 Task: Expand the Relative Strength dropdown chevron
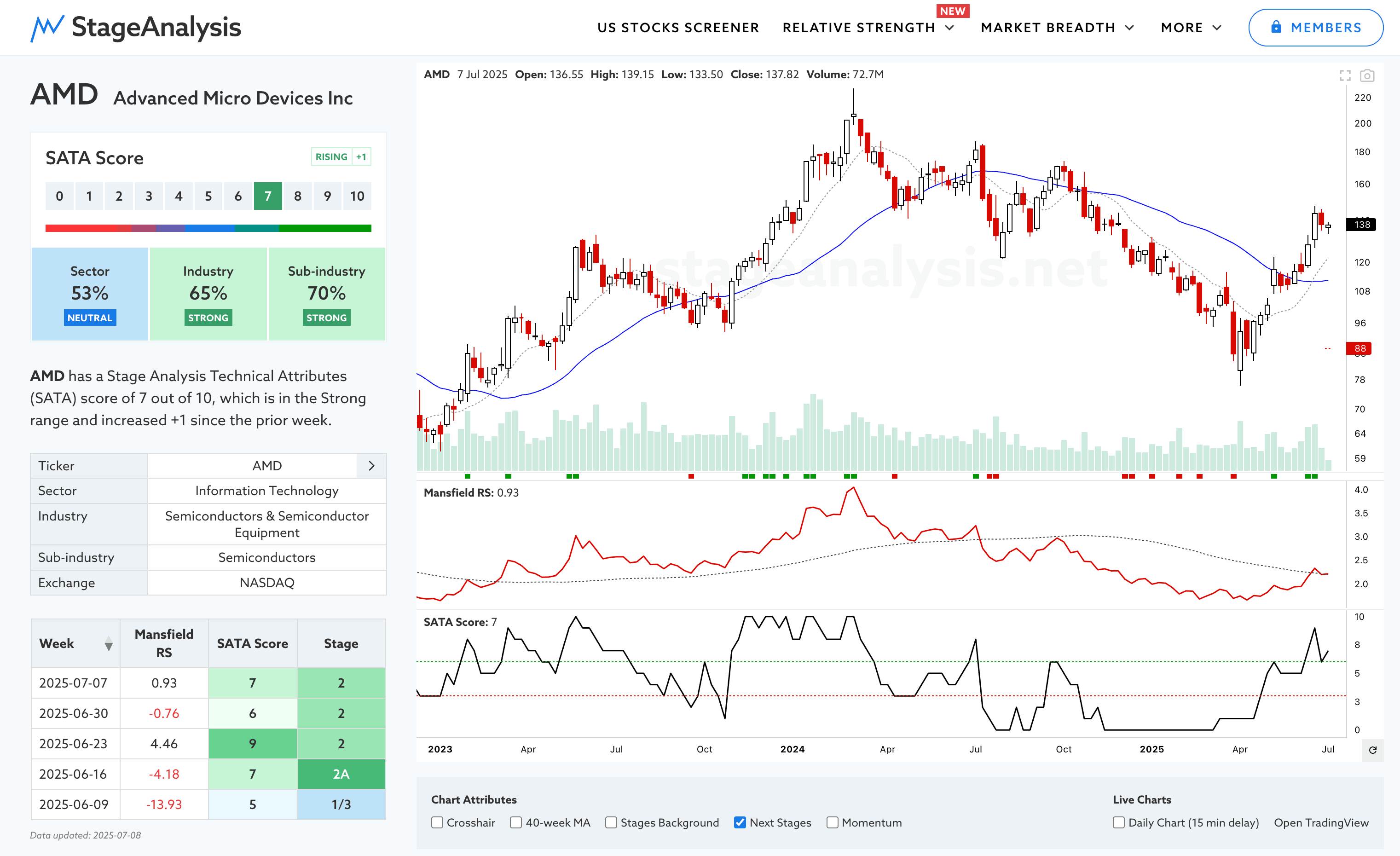coord(950,28)
